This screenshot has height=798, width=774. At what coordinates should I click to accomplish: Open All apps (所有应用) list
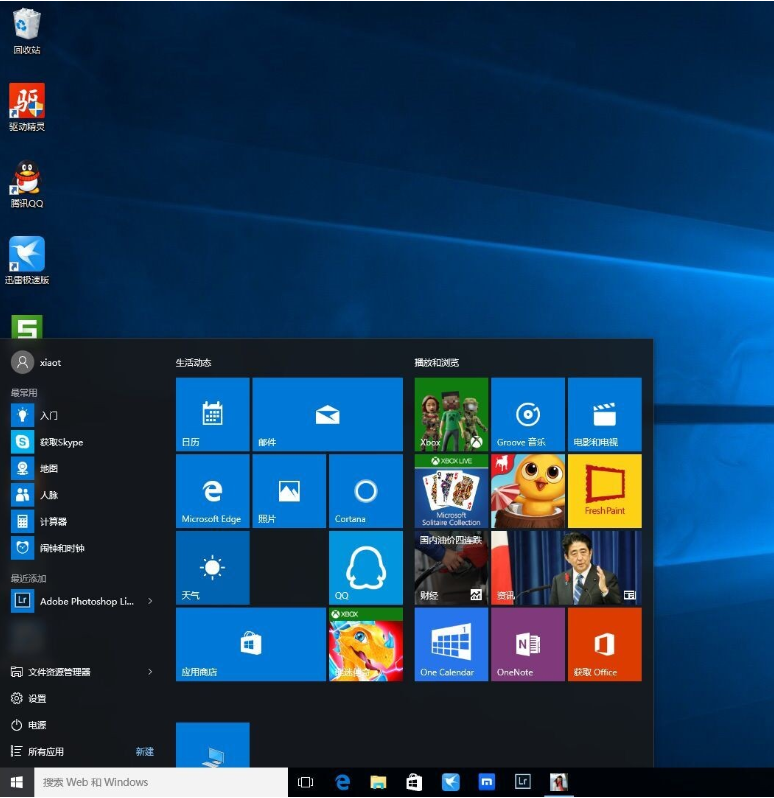[x=46, y=751]
